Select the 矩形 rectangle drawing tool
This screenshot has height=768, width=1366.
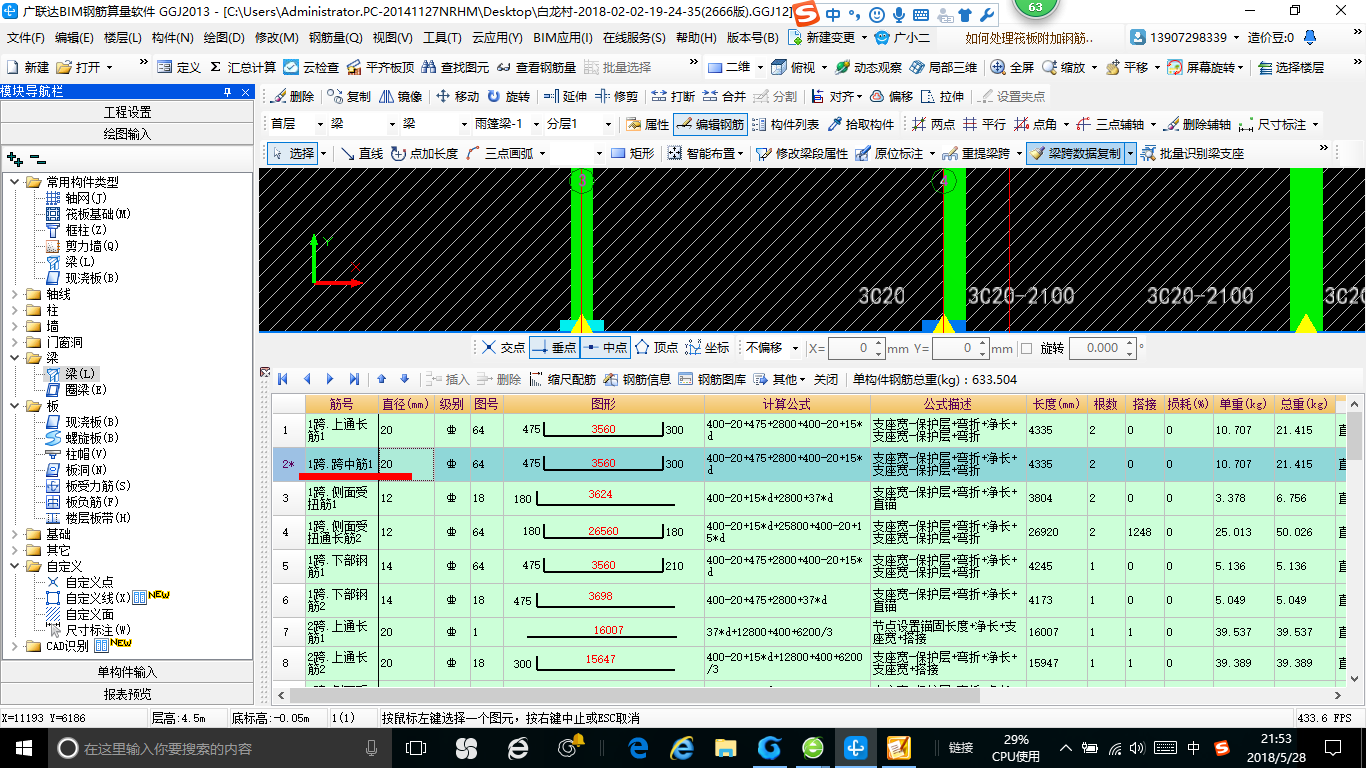(x=633, y=153)
